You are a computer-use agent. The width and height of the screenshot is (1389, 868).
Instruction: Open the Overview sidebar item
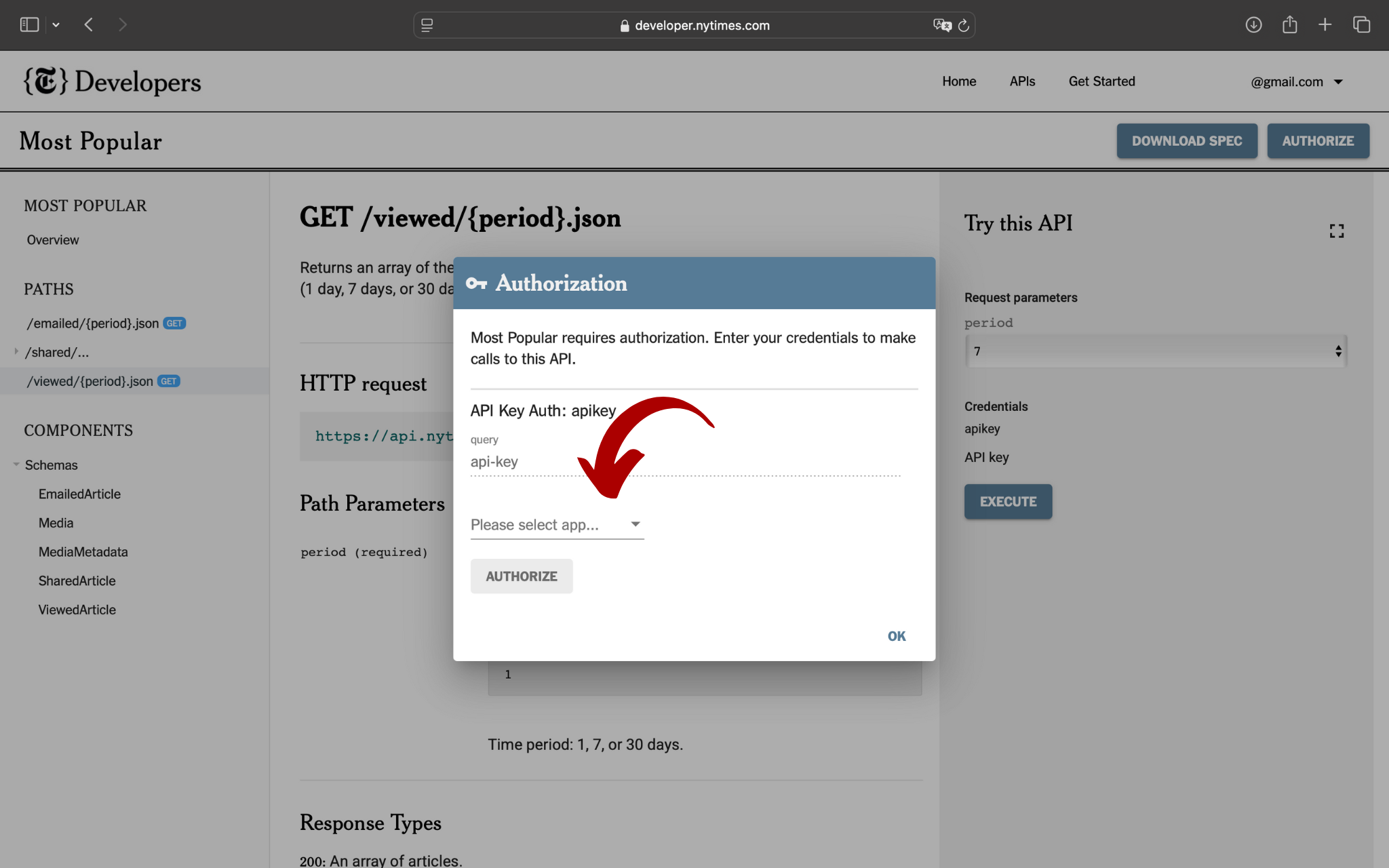pyautogui.click(x=53, y=240)
